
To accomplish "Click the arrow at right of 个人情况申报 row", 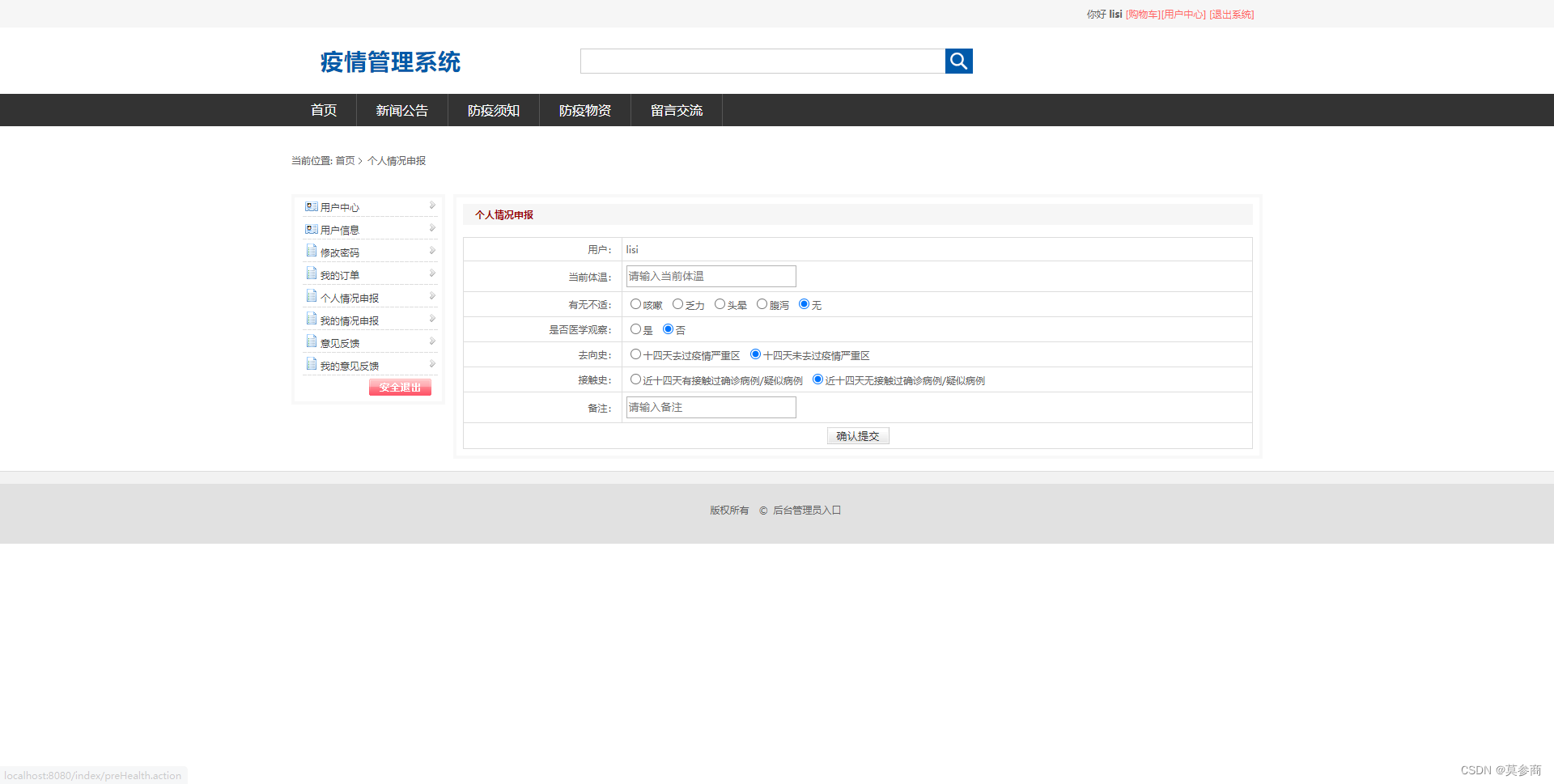I will (x=432, y=296).
